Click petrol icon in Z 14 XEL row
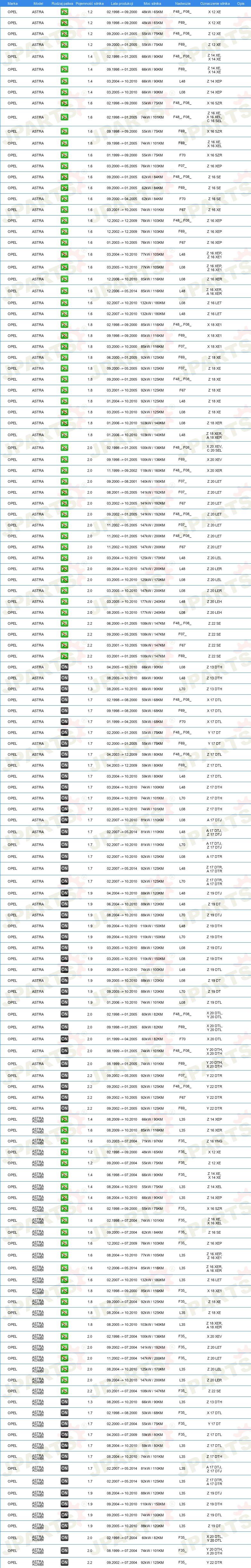The width and height of the screenshot is (251, 1568). point(64,1187)
